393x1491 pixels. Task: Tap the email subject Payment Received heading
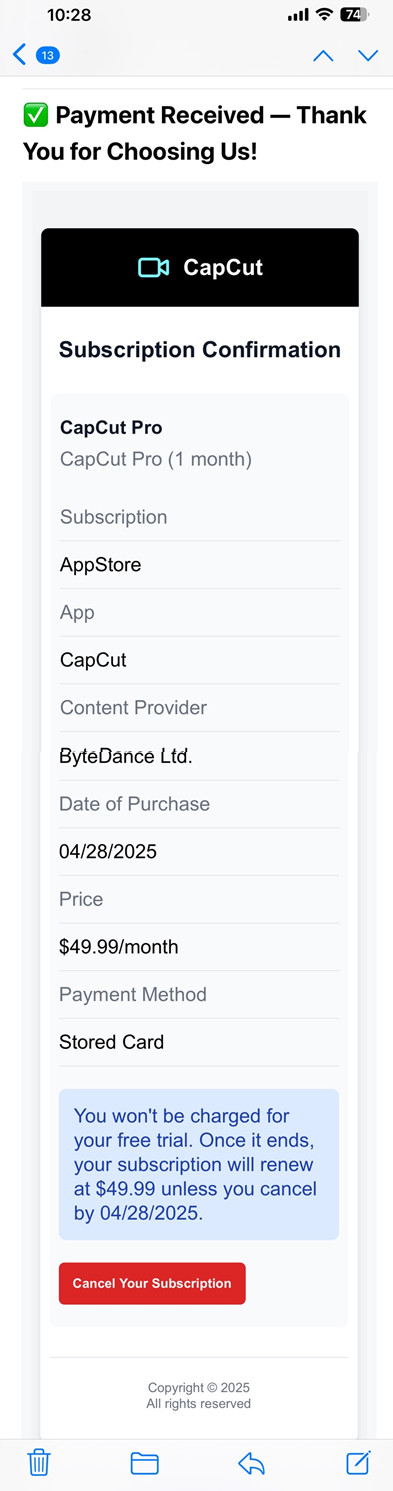click(x=196, y=134)
